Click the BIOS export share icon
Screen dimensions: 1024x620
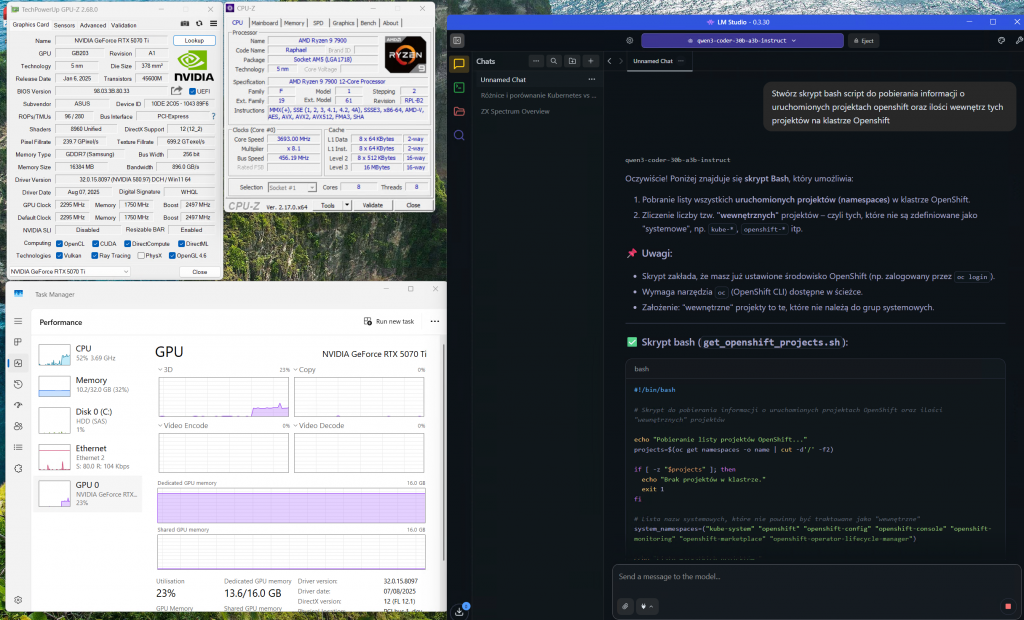point(178,91)
